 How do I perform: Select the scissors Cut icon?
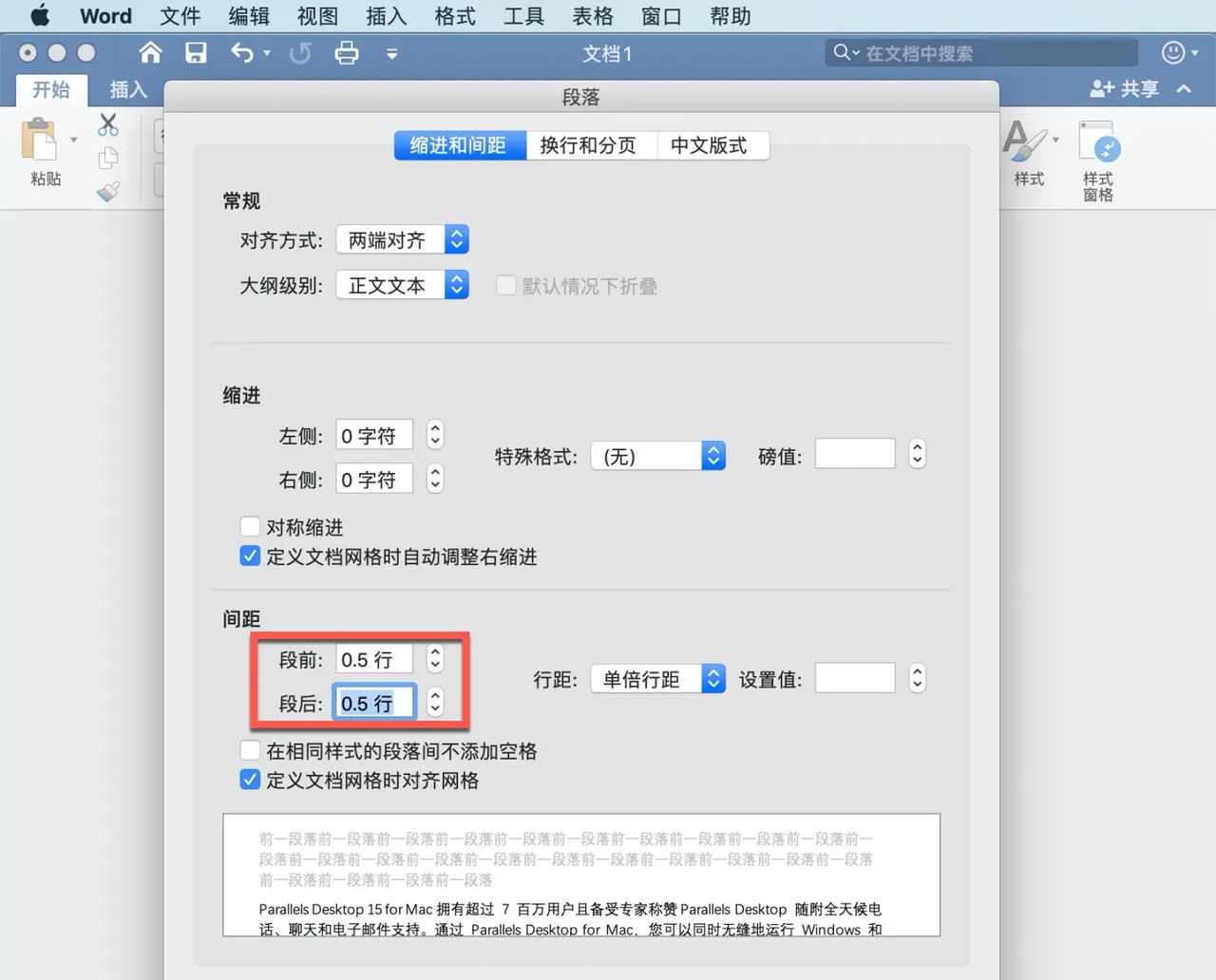point(107,123)
